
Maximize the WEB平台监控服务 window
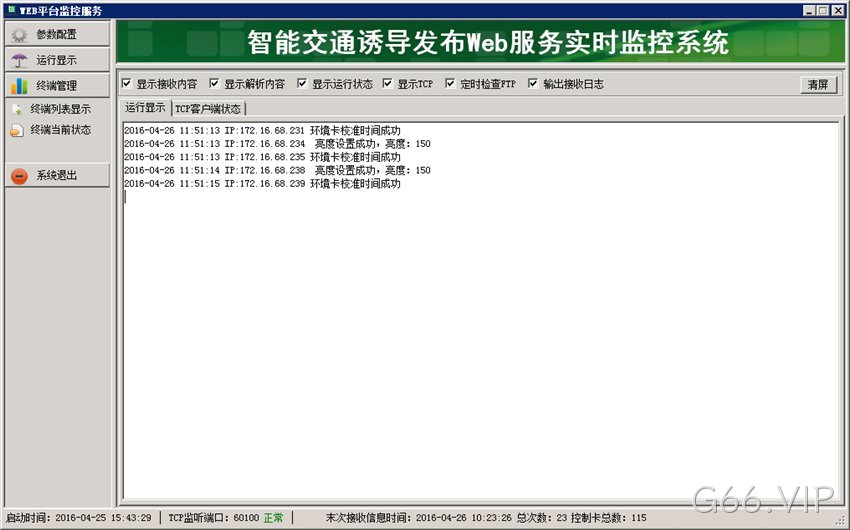pyautogui.click(x=823, y=10)
